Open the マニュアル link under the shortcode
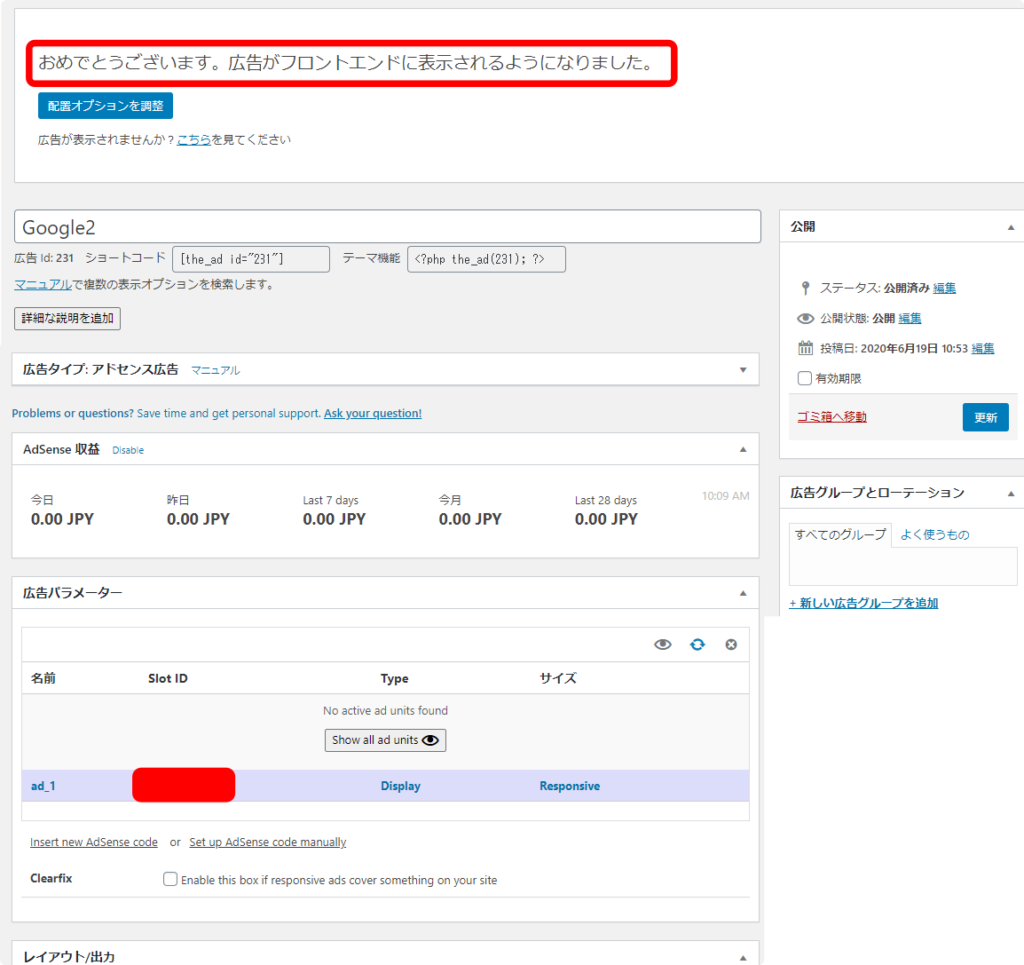This screenshot has width=1024, height=965. (x=43, y=284)
